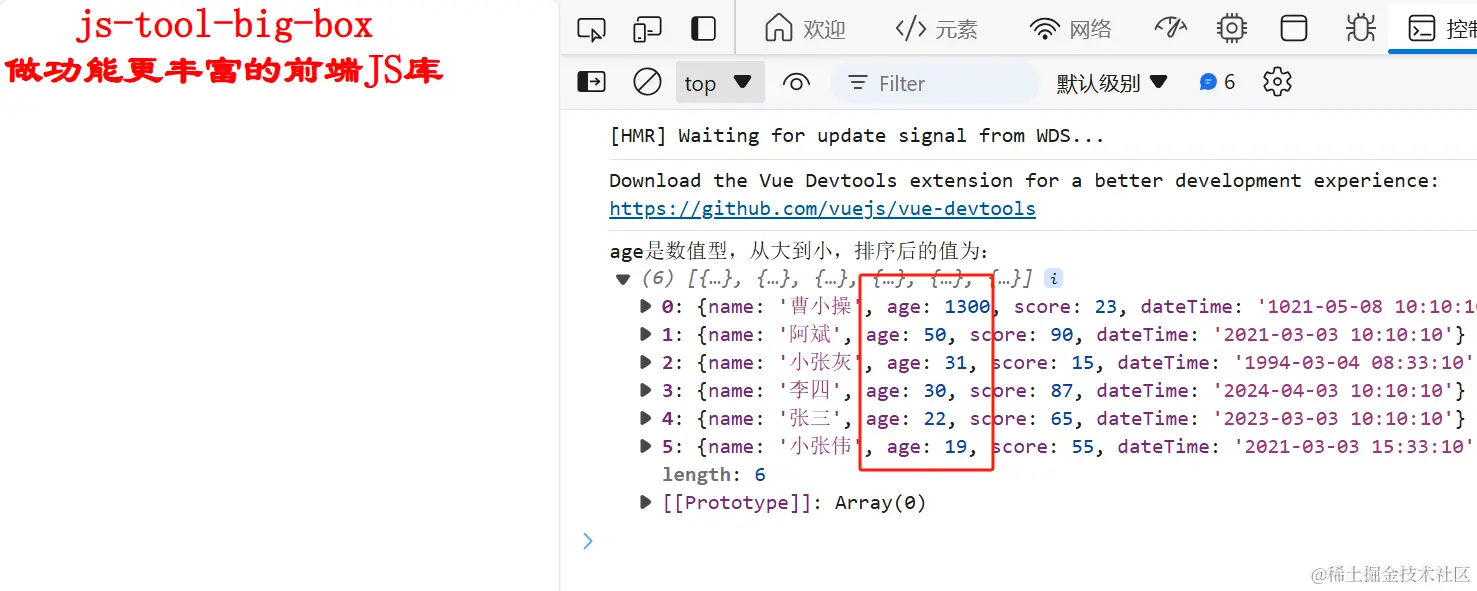This screenshot has height=591, width=1477.
Task: Click the 'Download the Vue Devtools extension' message
Action: (1024, 181)
